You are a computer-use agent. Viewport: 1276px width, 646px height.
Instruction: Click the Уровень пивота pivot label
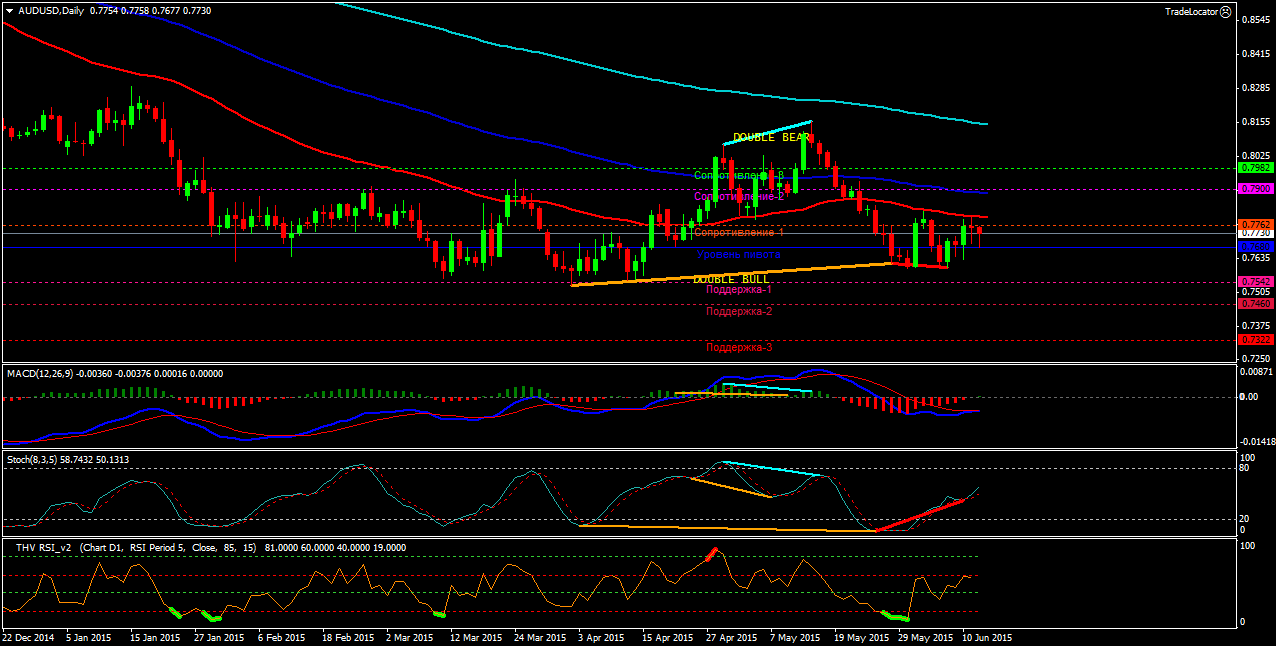[x=739, y=255]
